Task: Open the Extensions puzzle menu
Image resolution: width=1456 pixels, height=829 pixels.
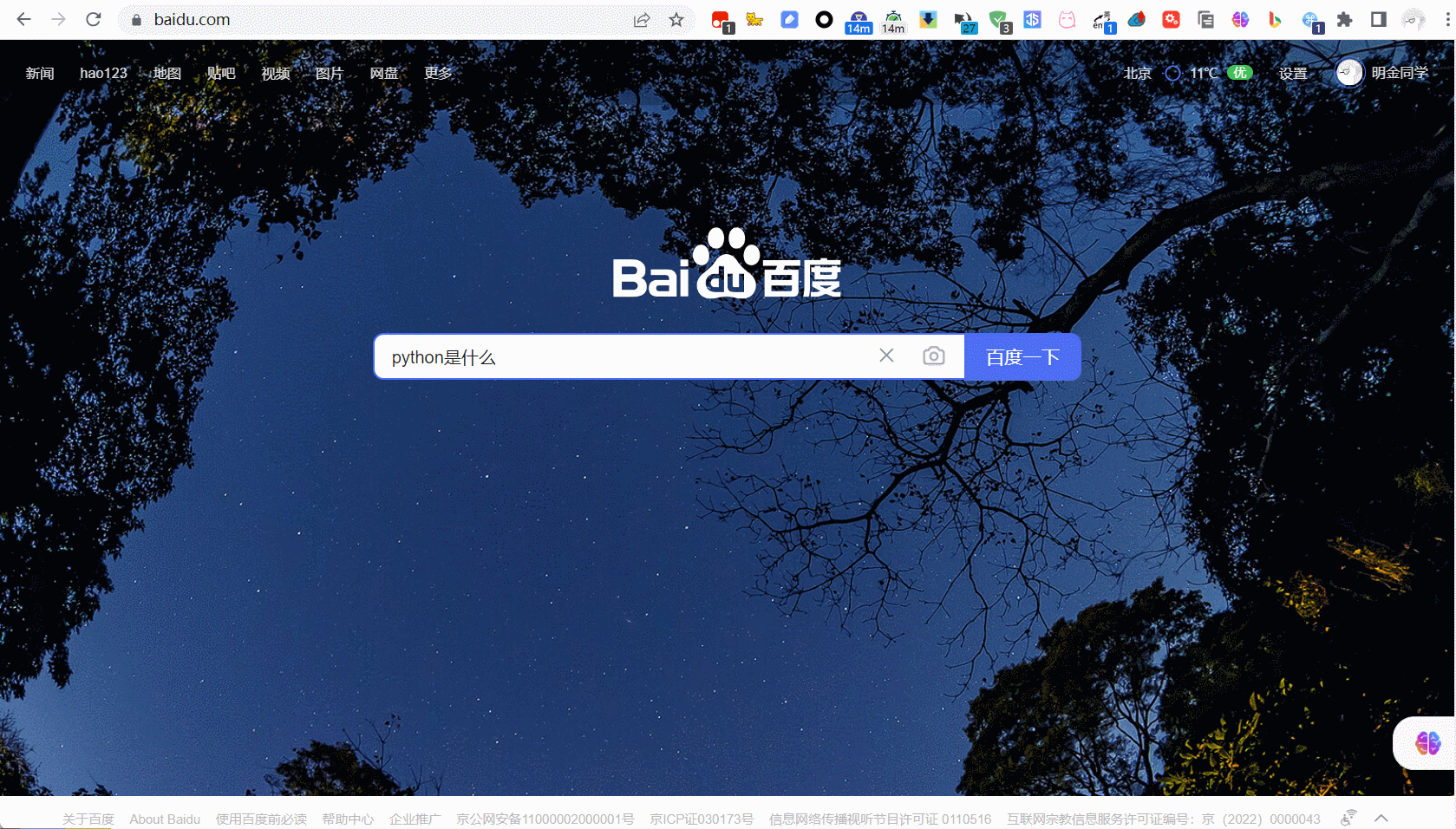Action: coord(1344,20)
